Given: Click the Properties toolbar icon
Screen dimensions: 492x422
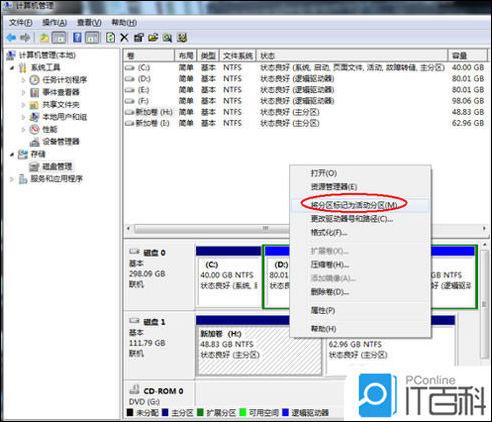Looking at the screenshot, I should point(139,38).
